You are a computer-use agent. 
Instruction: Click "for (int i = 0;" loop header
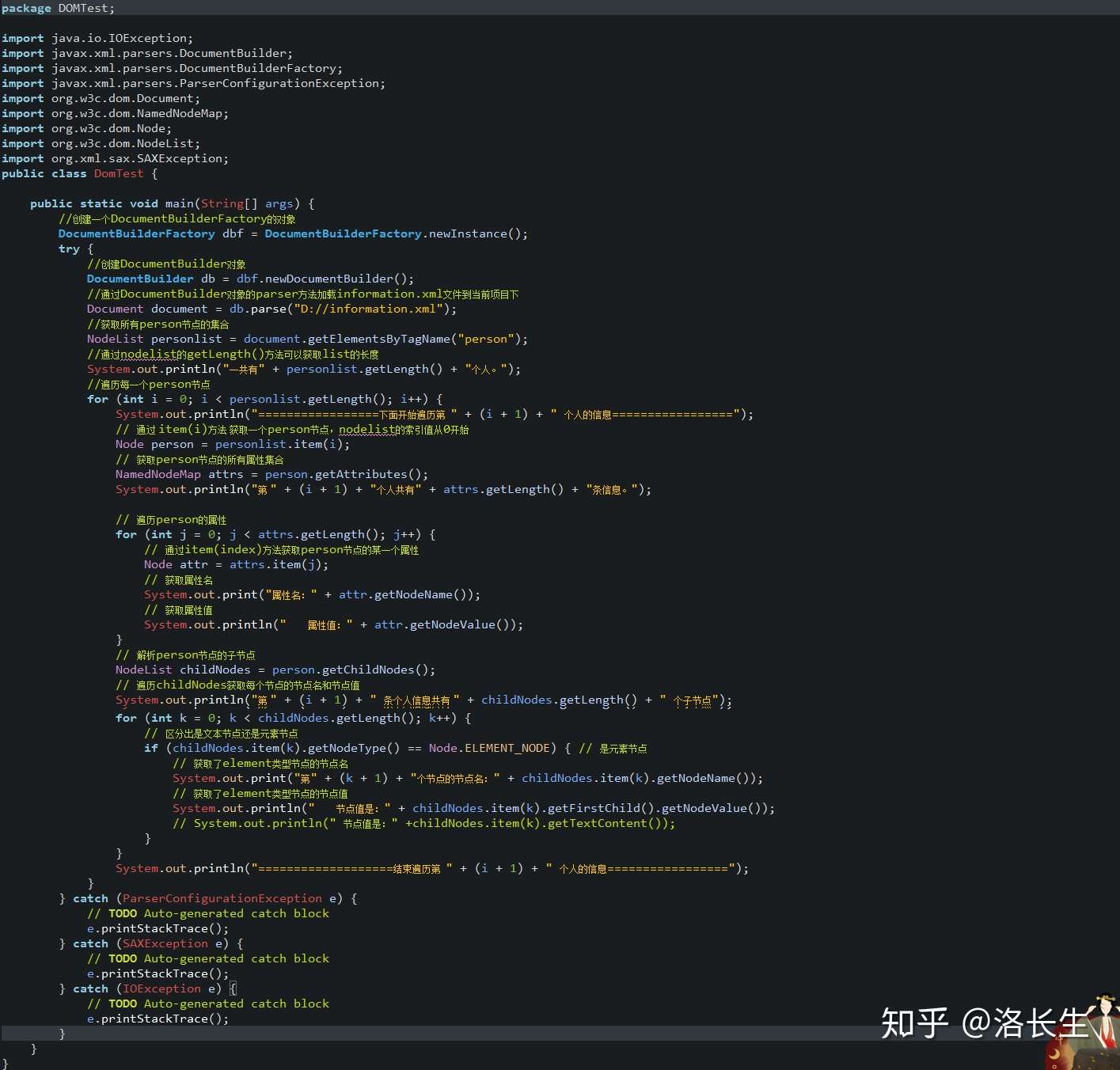264,399
